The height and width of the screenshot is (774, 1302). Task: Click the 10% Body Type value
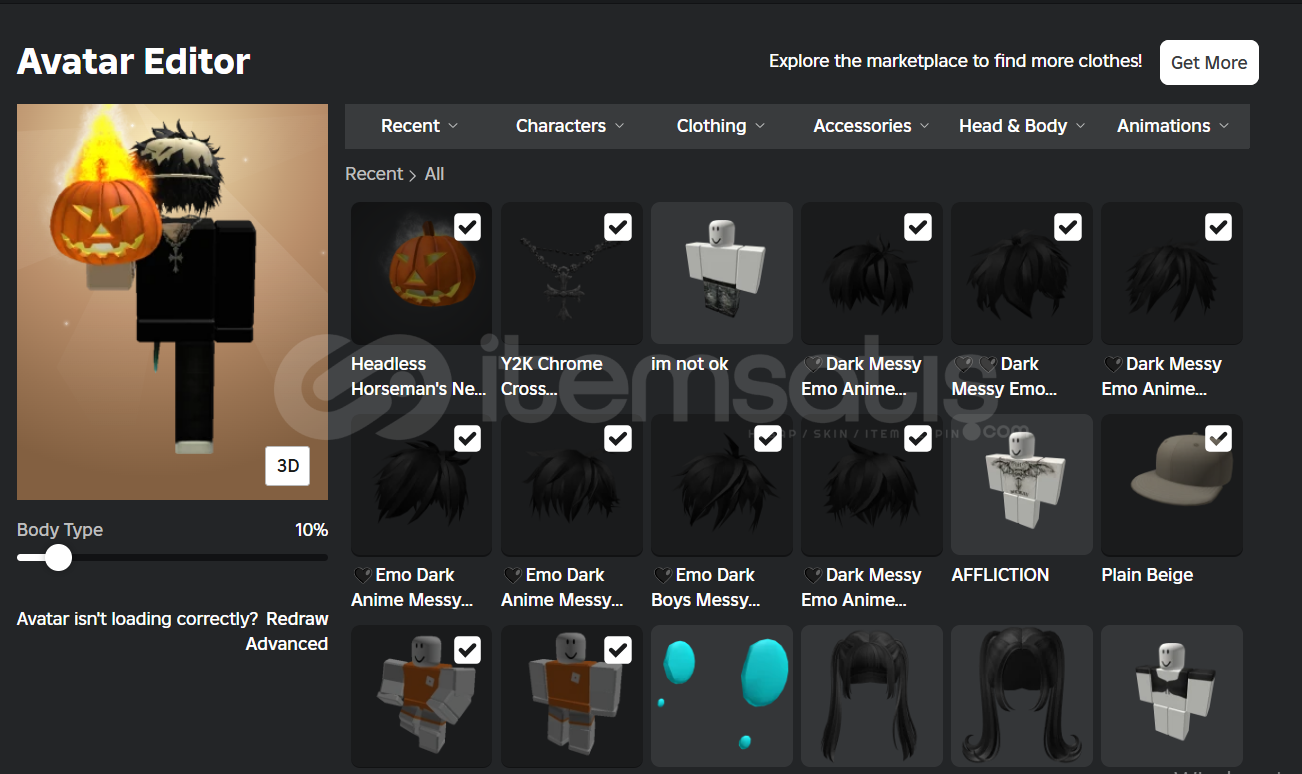(311, 530)
